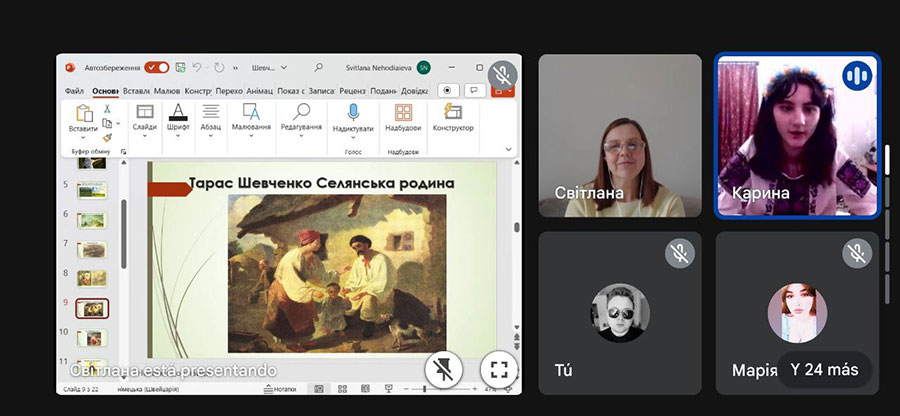The image size is (900, 416).
Task: Open the Шевч... file name dropdown
Action: [270, 68]
